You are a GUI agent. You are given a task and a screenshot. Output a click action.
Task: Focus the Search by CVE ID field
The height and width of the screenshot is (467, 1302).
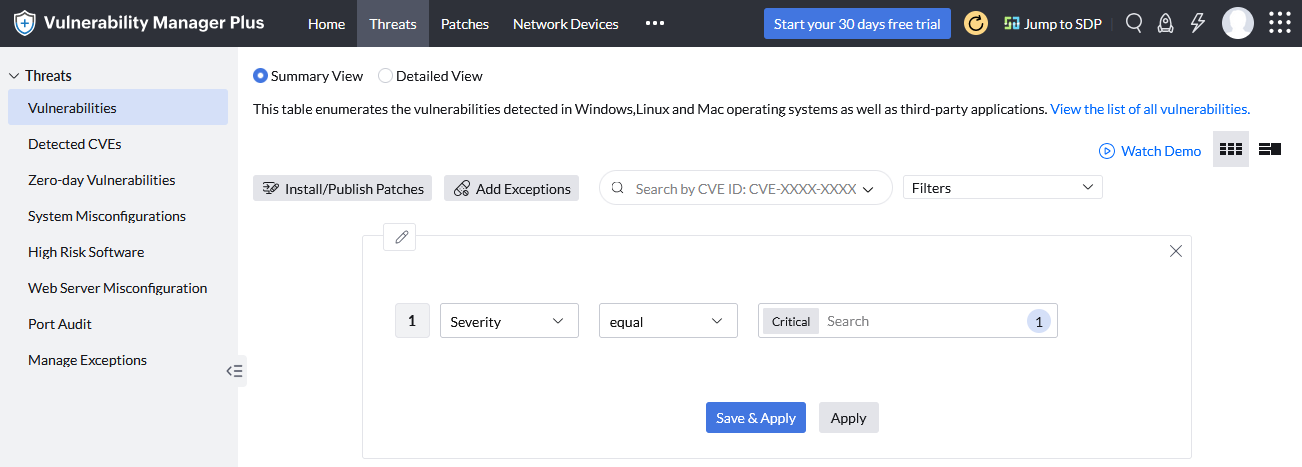pos(746,187)
